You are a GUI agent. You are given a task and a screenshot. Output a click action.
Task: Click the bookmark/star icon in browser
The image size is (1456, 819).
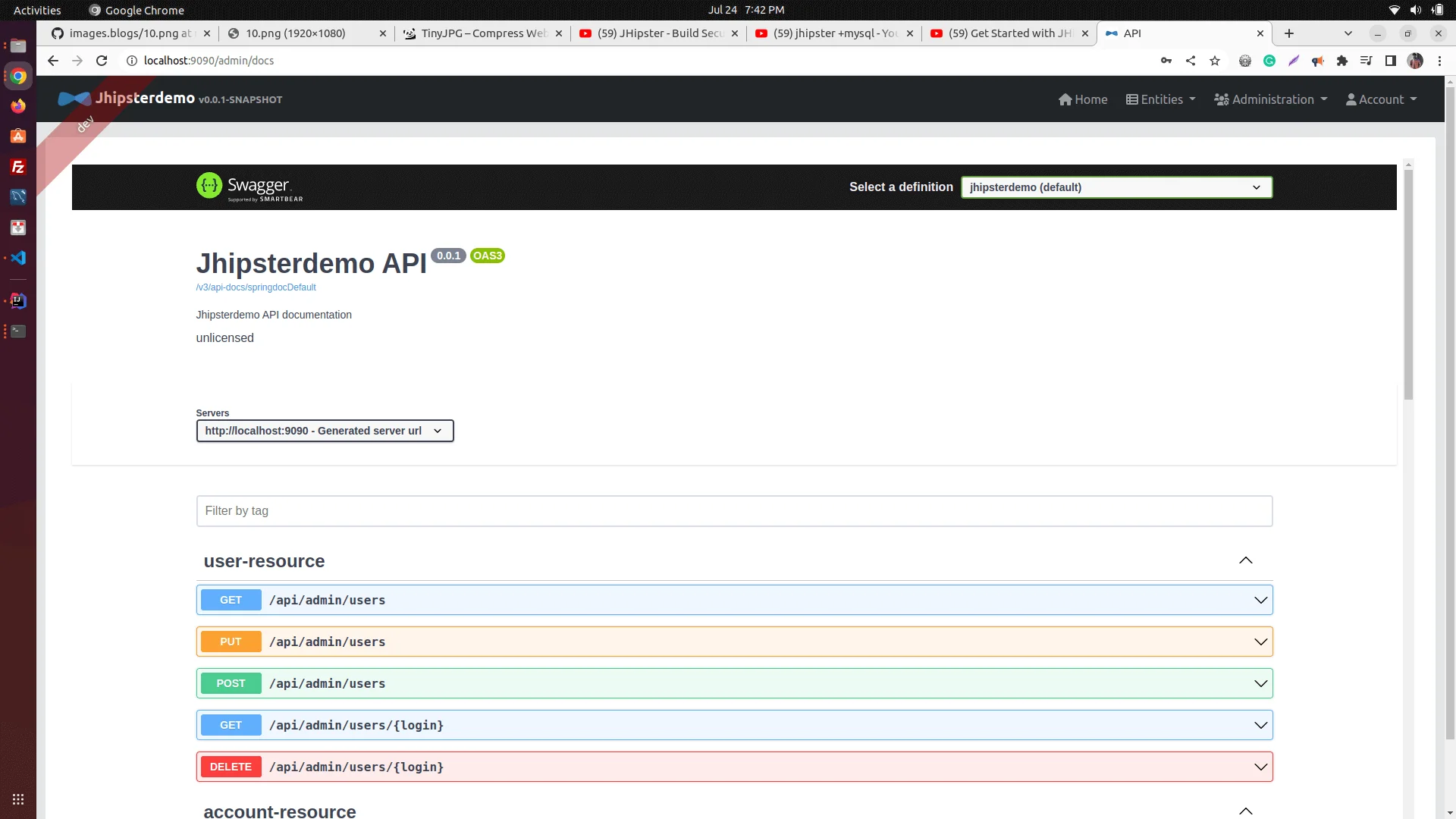click(1215, 60)
